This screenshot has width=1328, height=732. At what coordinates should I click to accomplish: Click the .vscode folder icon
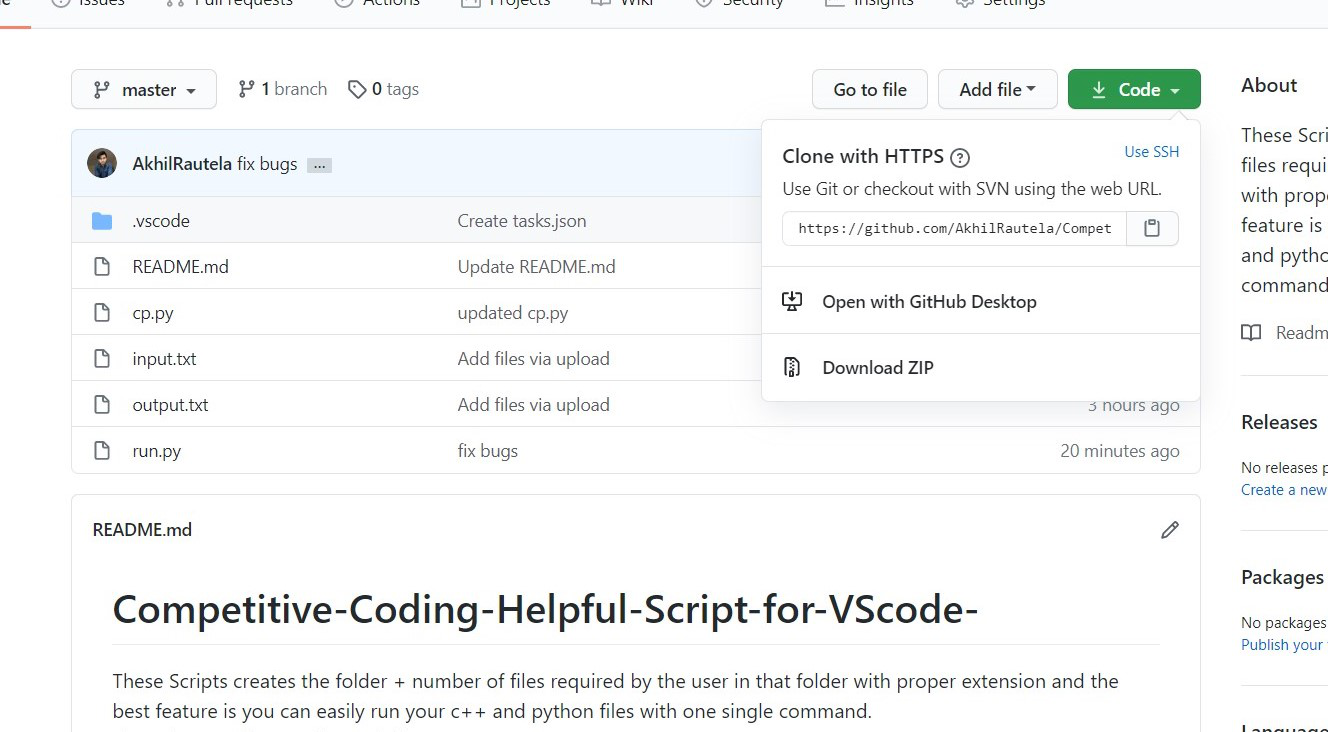[x=102, y=221]
